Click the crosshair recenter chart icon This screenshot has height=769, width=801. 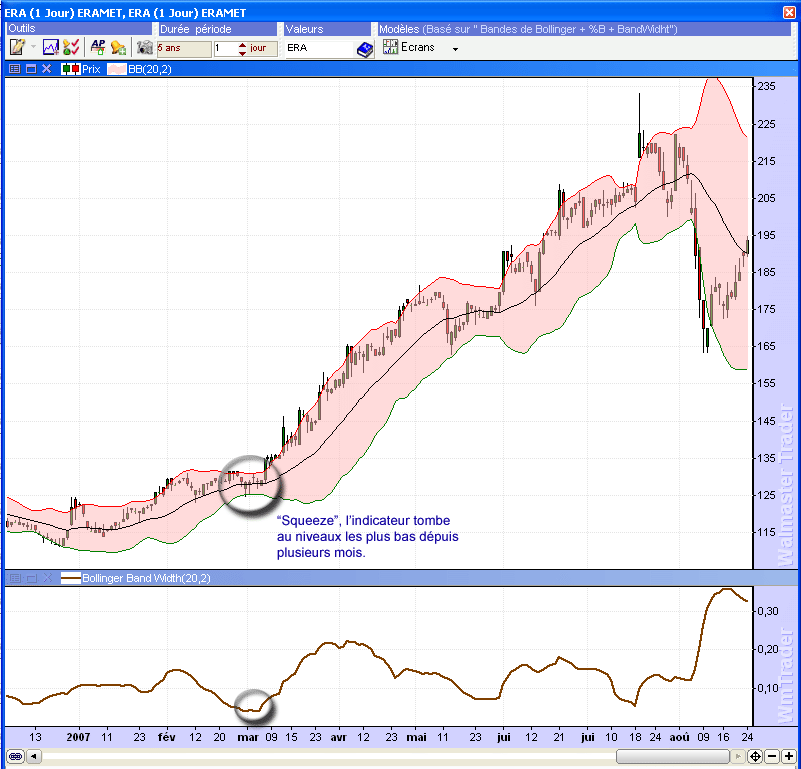(x=755, y=756)
